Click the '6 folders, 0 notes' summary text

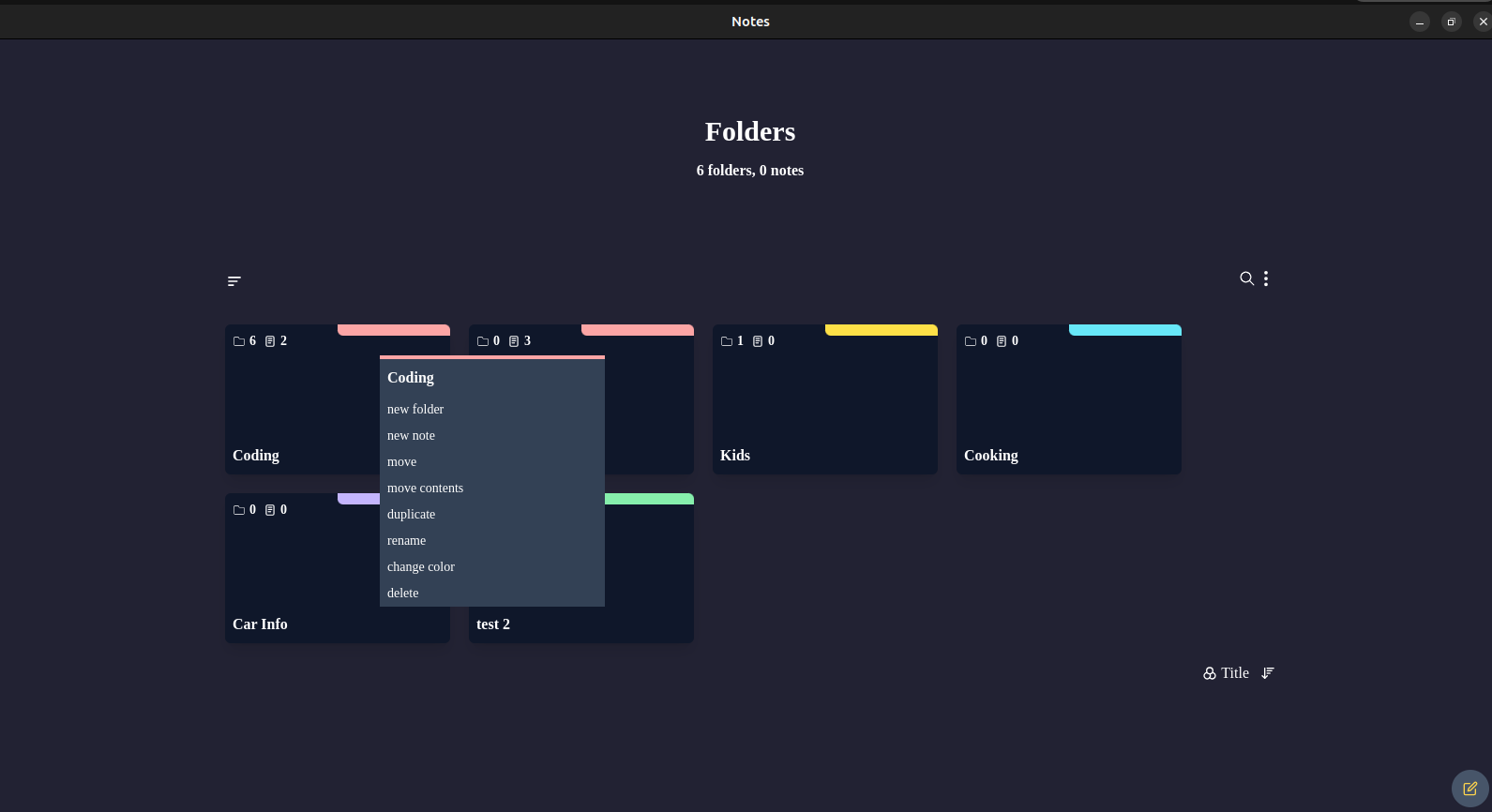pyautogui.click(x=750, y=171)
